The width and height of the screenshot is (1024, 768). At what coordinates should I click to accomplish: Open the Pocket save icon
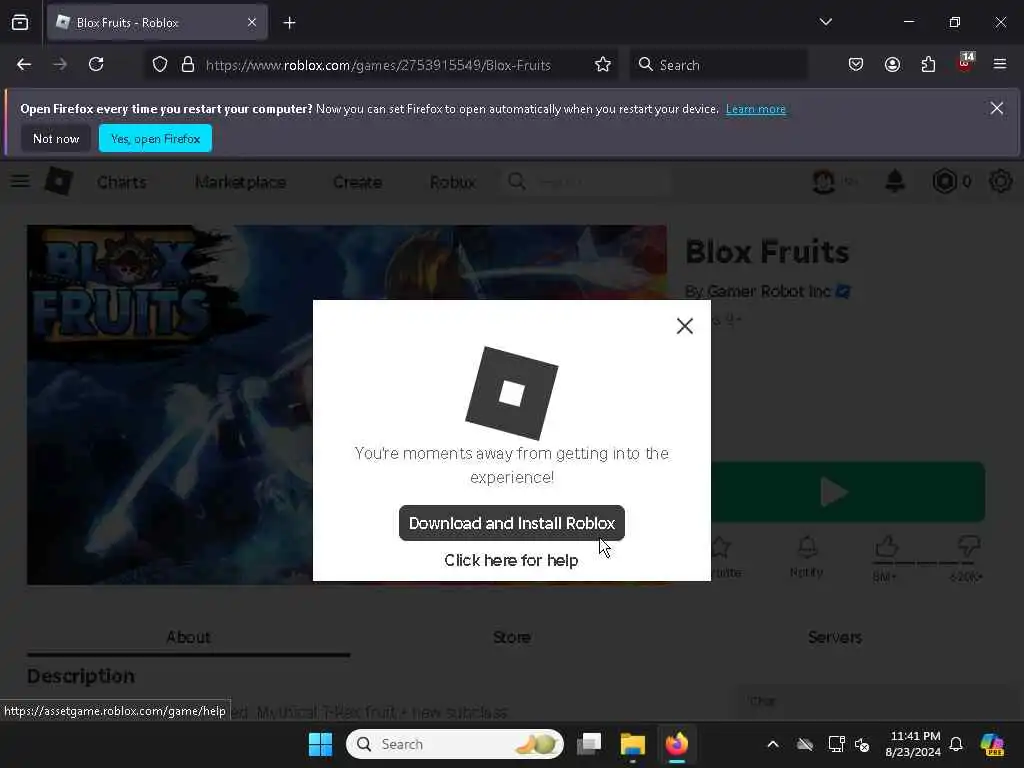pyautogui.click(x=856, y=65)
